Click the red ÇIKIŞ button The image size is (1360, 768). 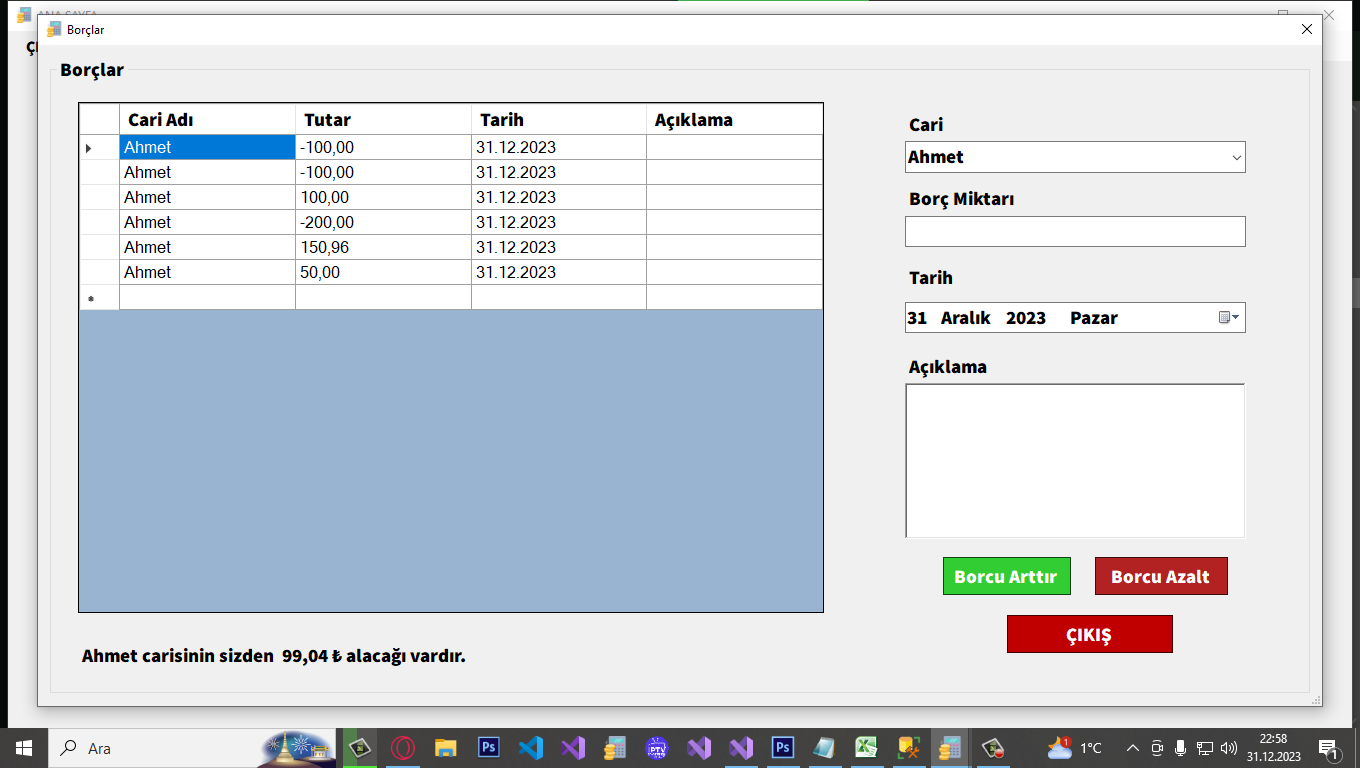1089,635
